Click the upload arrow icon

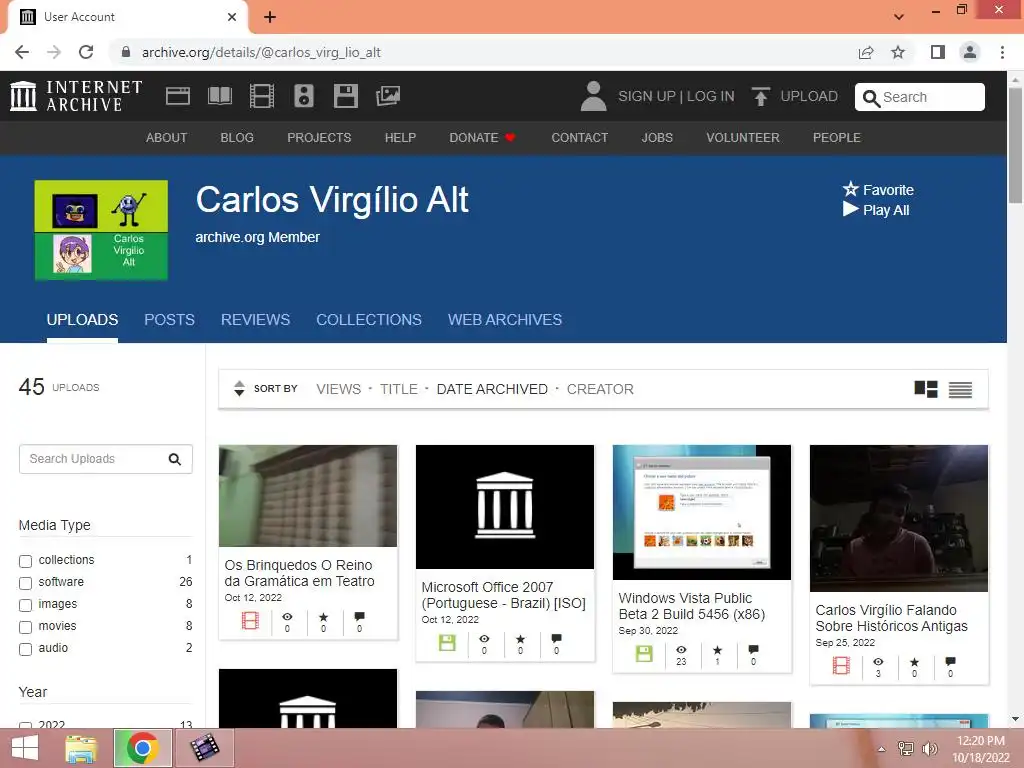click(x=760, y=96)
